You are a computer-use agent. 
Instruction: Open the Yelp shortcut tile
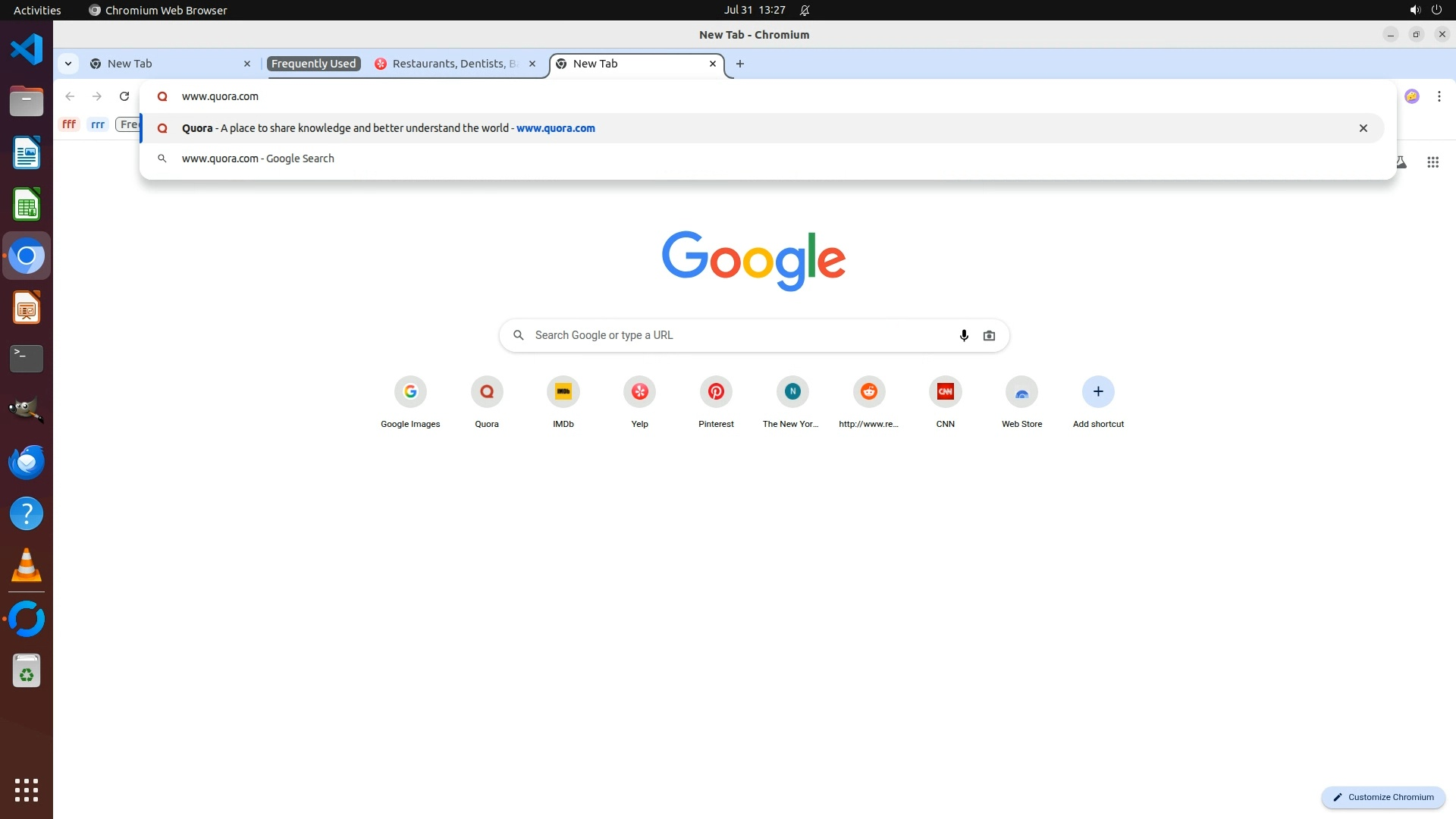tap(639, 392)
